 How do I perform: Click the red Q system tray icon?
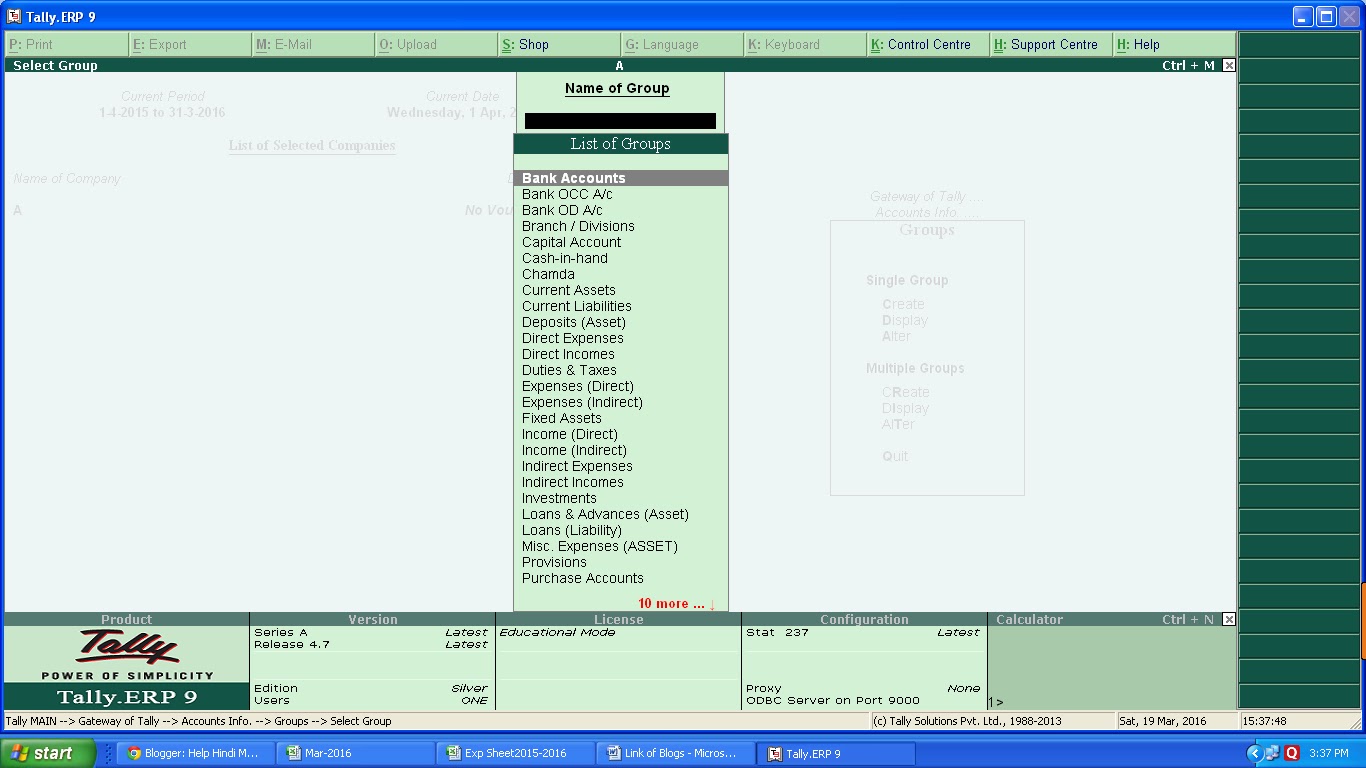pyautogui.click(x=1291, y=753)
